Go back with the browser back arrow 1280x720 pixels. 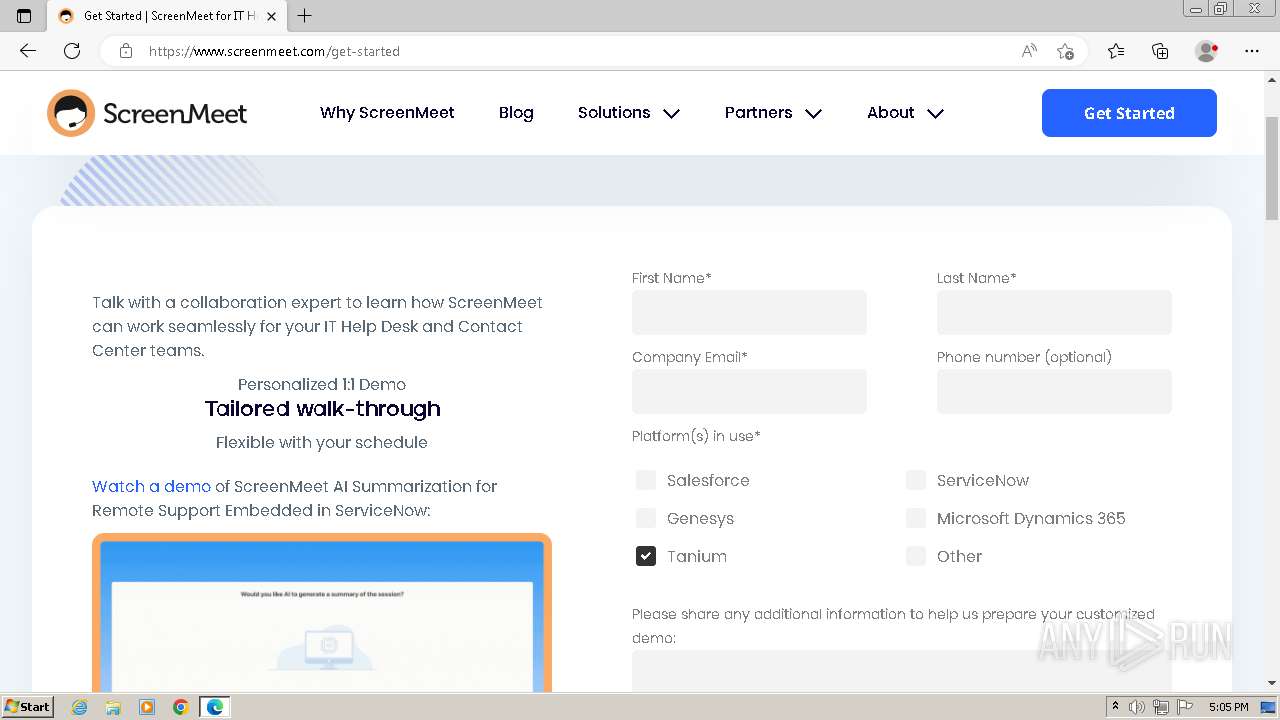[28, 51]
